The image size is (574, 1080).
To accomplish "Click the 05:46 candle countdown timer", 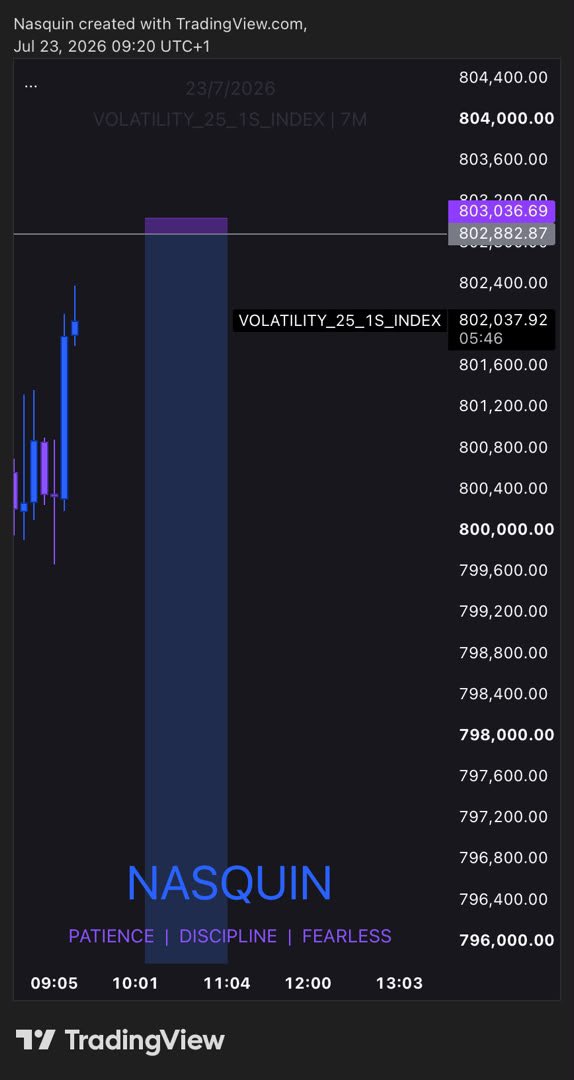I will 481,339.
